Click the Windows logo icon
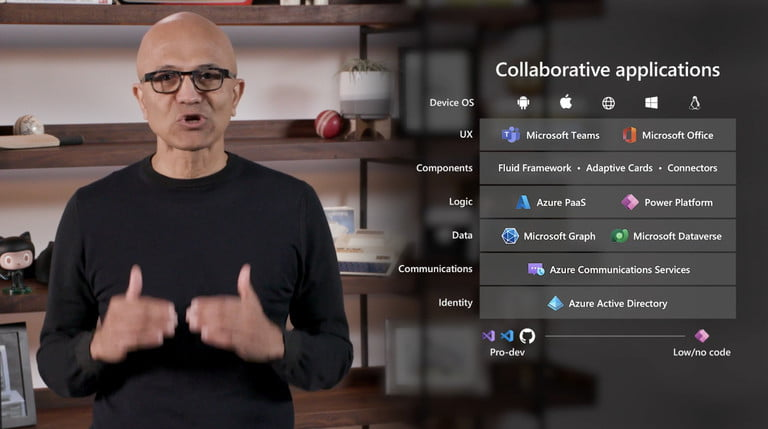This screenshot has width=768, height=429. pos(651,102)
